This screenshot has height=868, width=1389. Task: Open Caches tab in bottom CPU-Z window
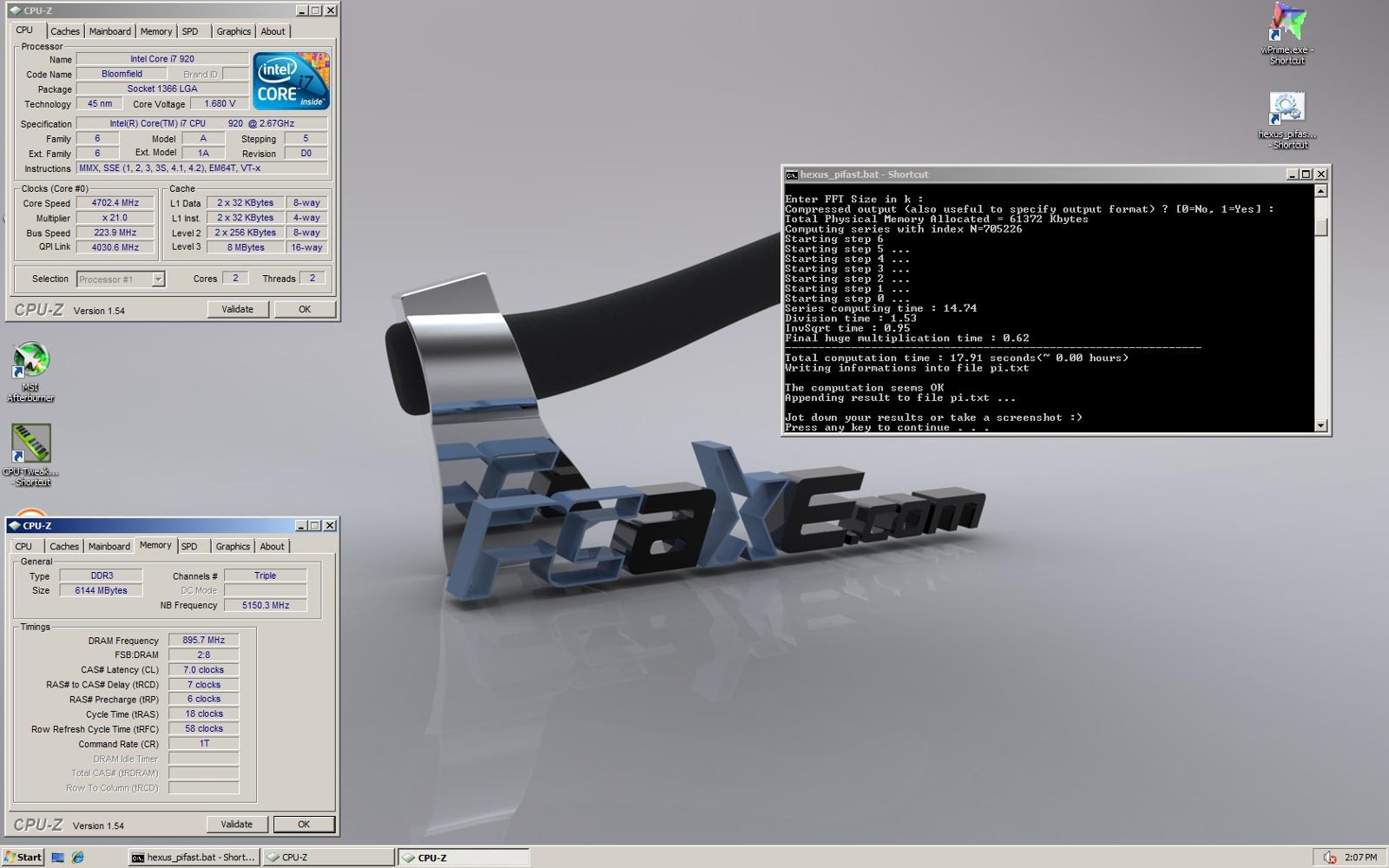pos(64,546)
